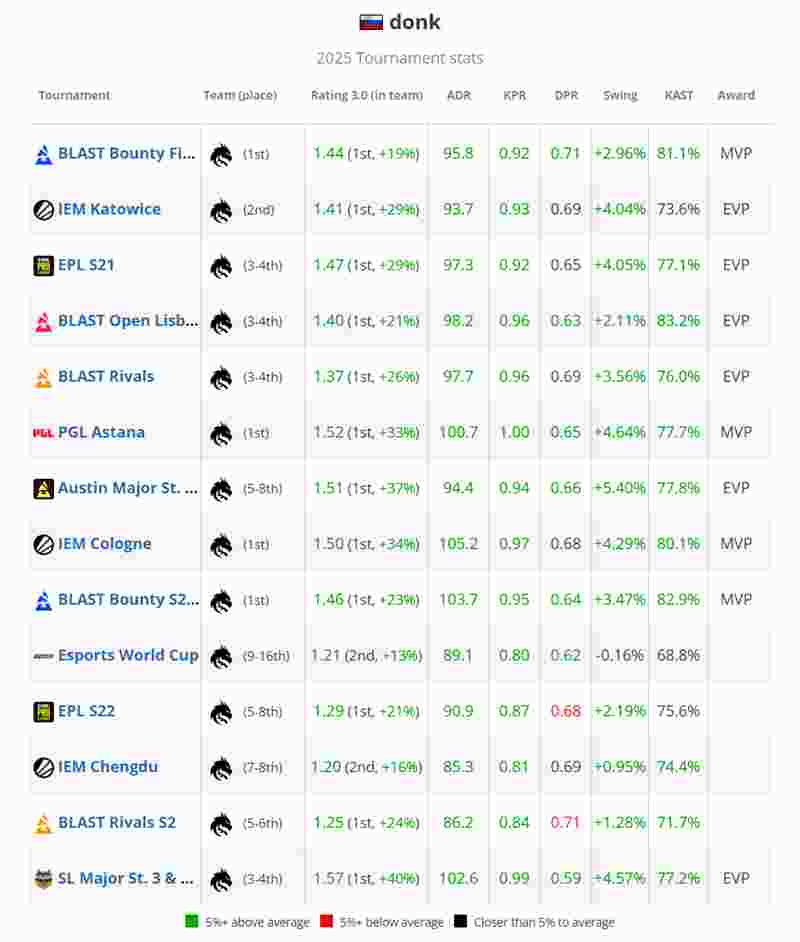Click the Austin Major tournament logo
Image resolution: width=800 pixels, height=942 pixels.
click(x=43, y=489)
